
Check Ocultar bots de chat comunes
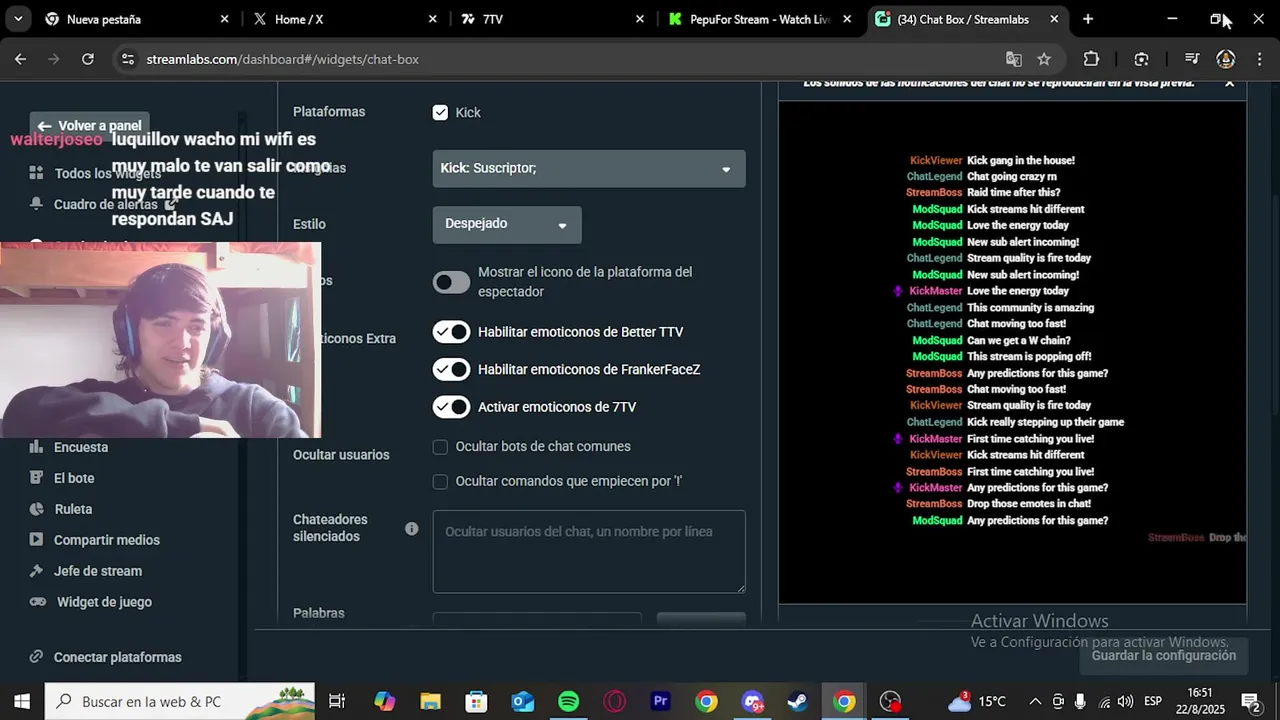(440, 447)
